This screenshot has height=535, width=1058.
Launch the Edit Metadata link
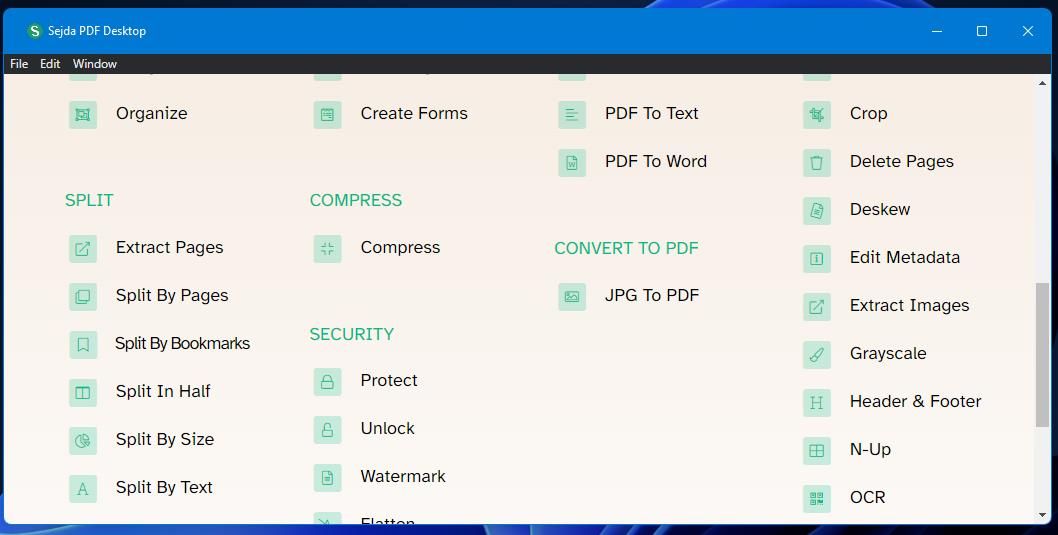point(905,257)
